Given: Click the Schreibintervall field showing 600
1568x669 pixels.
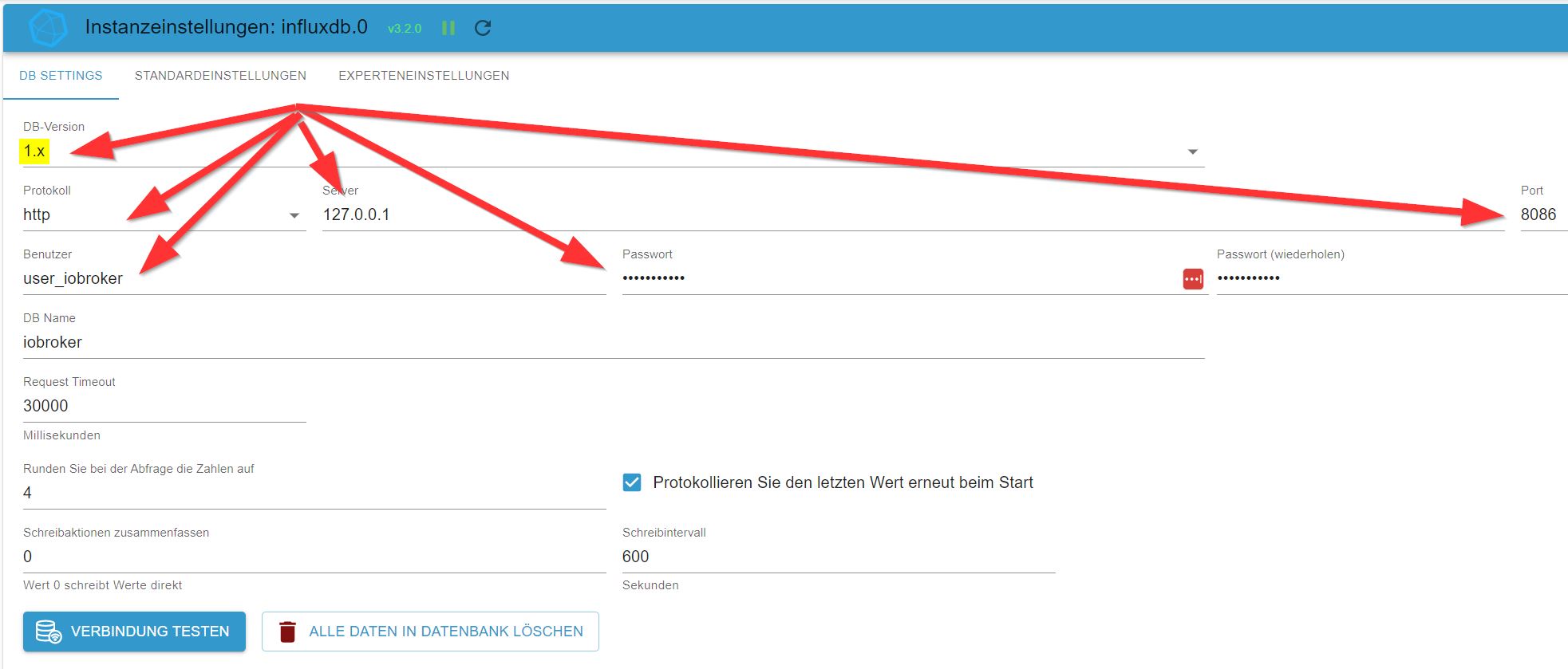Looking at the screenshot, I should click(x=839, y=557).
